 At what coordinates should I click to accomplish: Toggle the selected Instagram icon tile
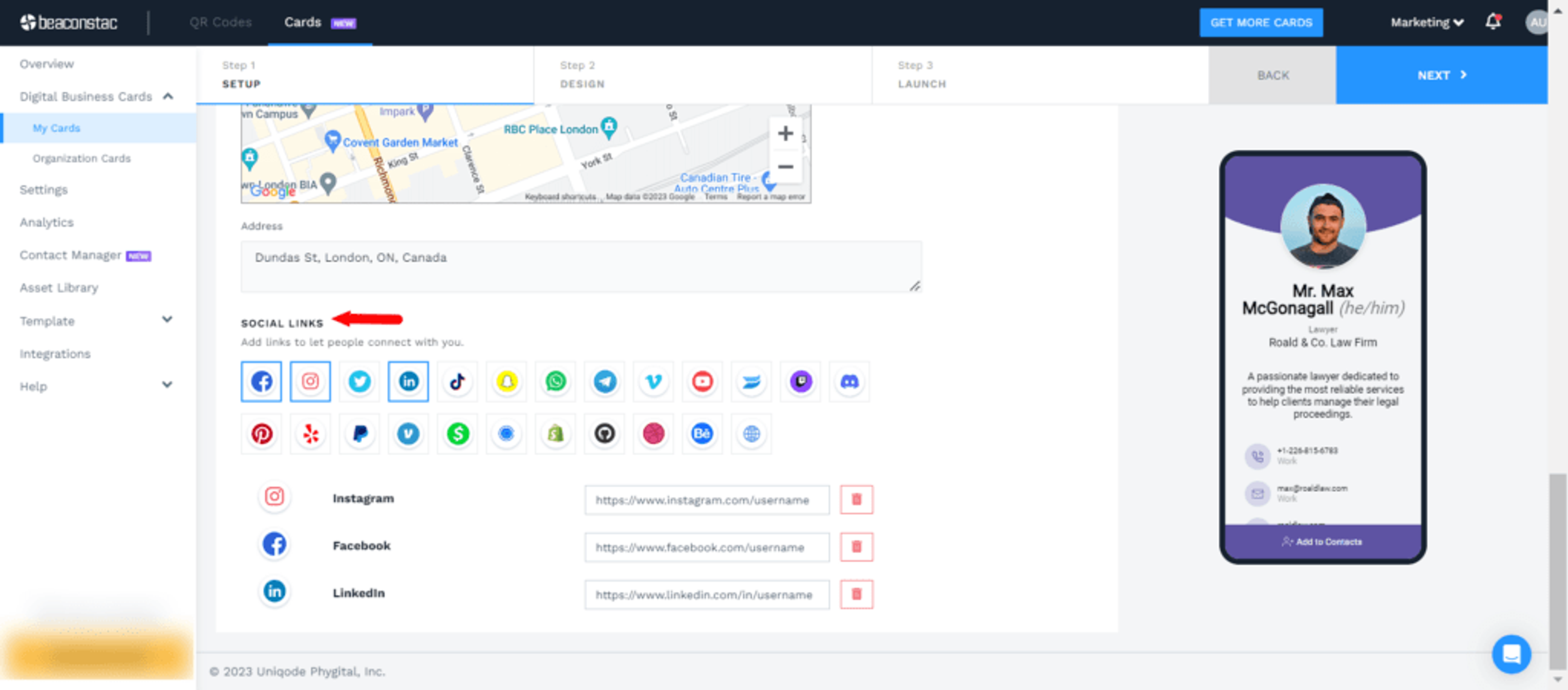coord(310,382)
